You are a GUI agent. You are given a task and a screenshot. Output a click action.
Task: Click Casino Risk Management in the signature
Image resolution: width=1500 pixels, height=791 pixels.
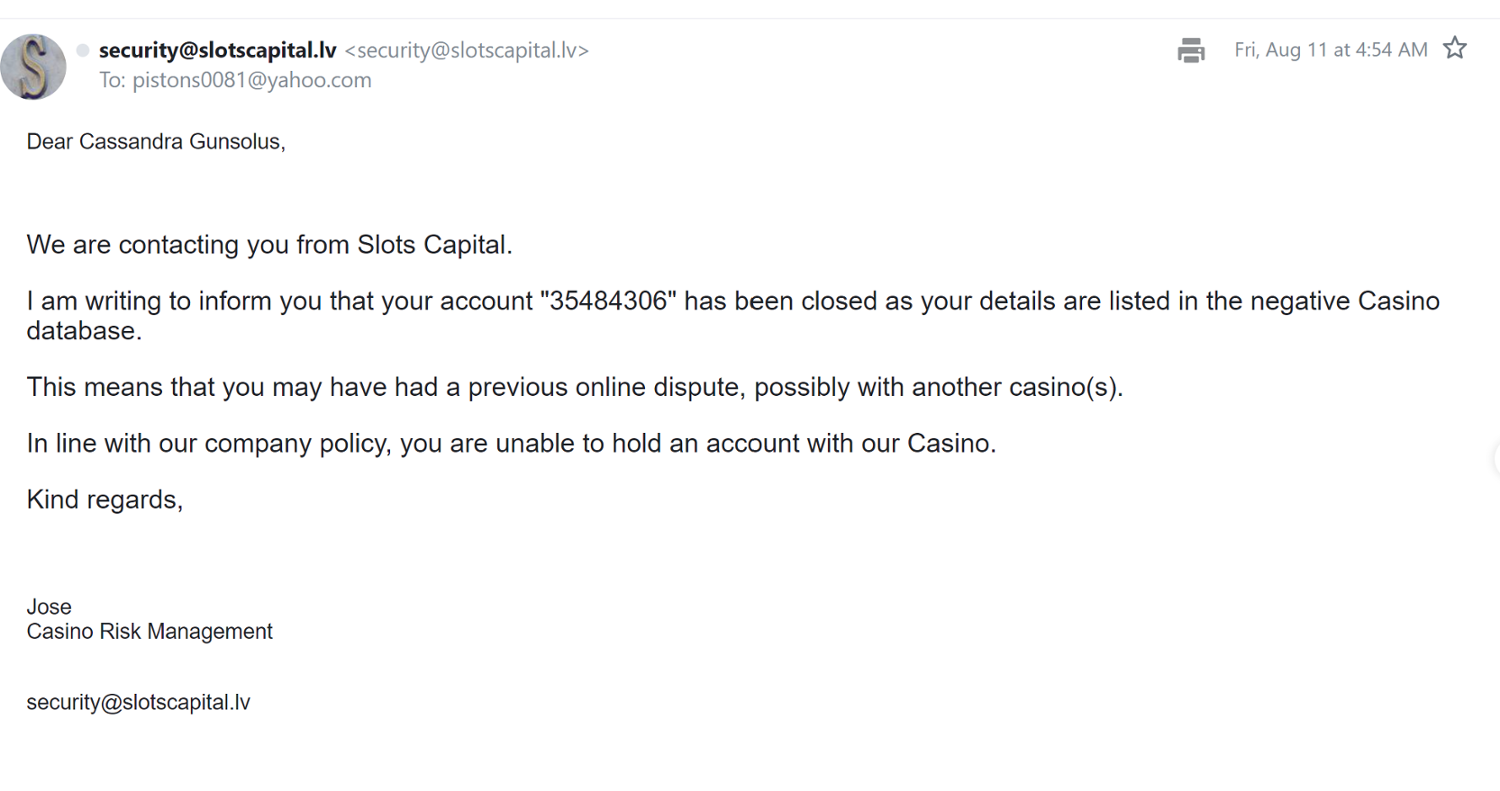[149, 632]
